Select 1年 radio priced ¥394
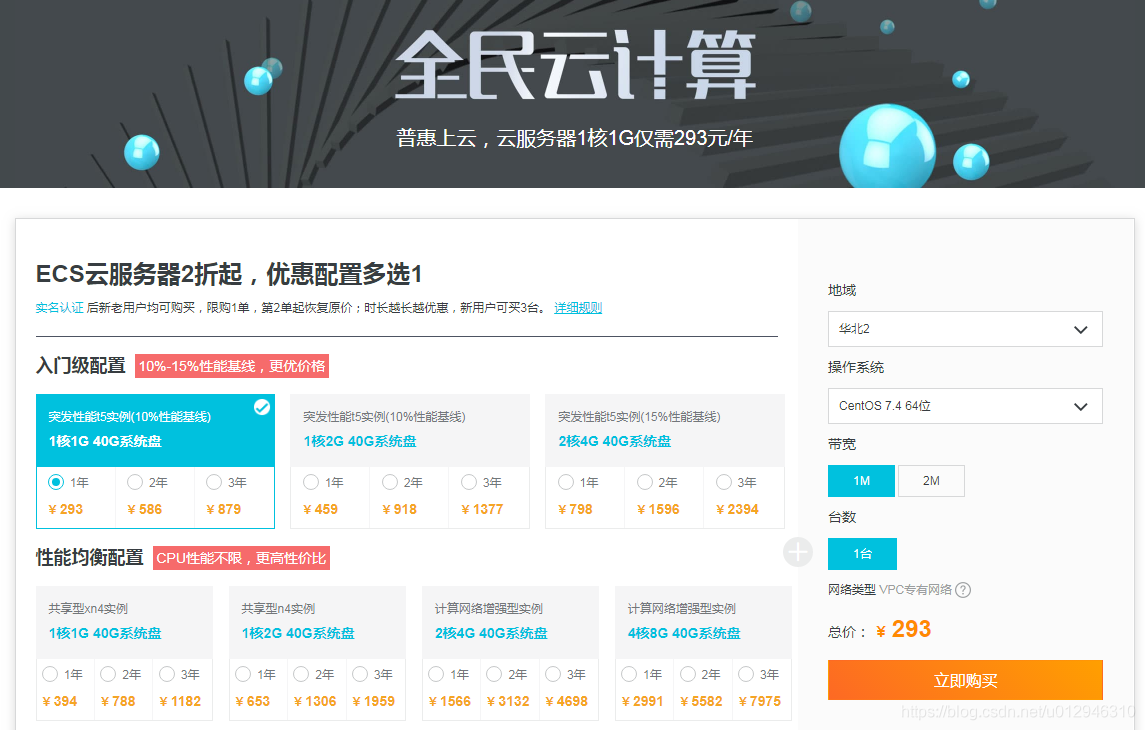This screenshot has width=1145, height=730. pos(50,674)
